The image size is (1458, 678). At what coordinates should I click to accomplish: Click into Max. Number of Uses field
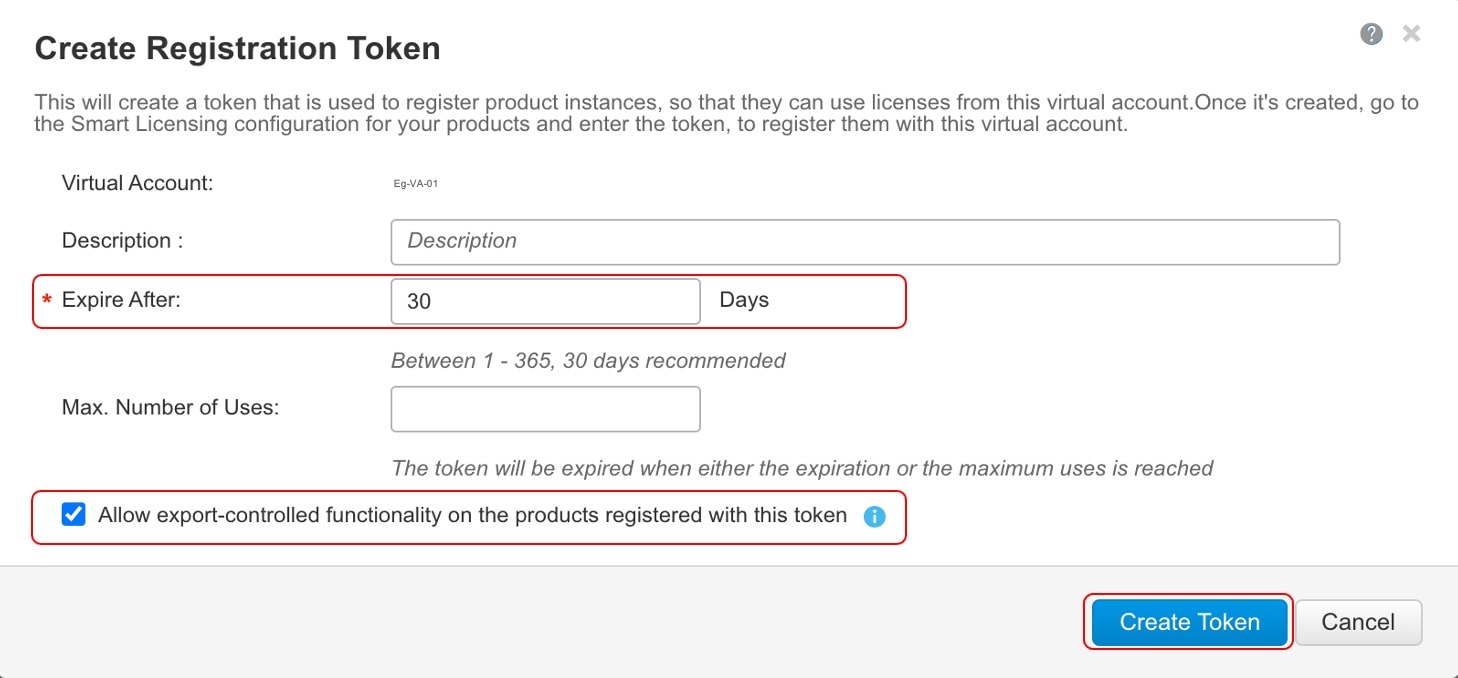[546, 409]
